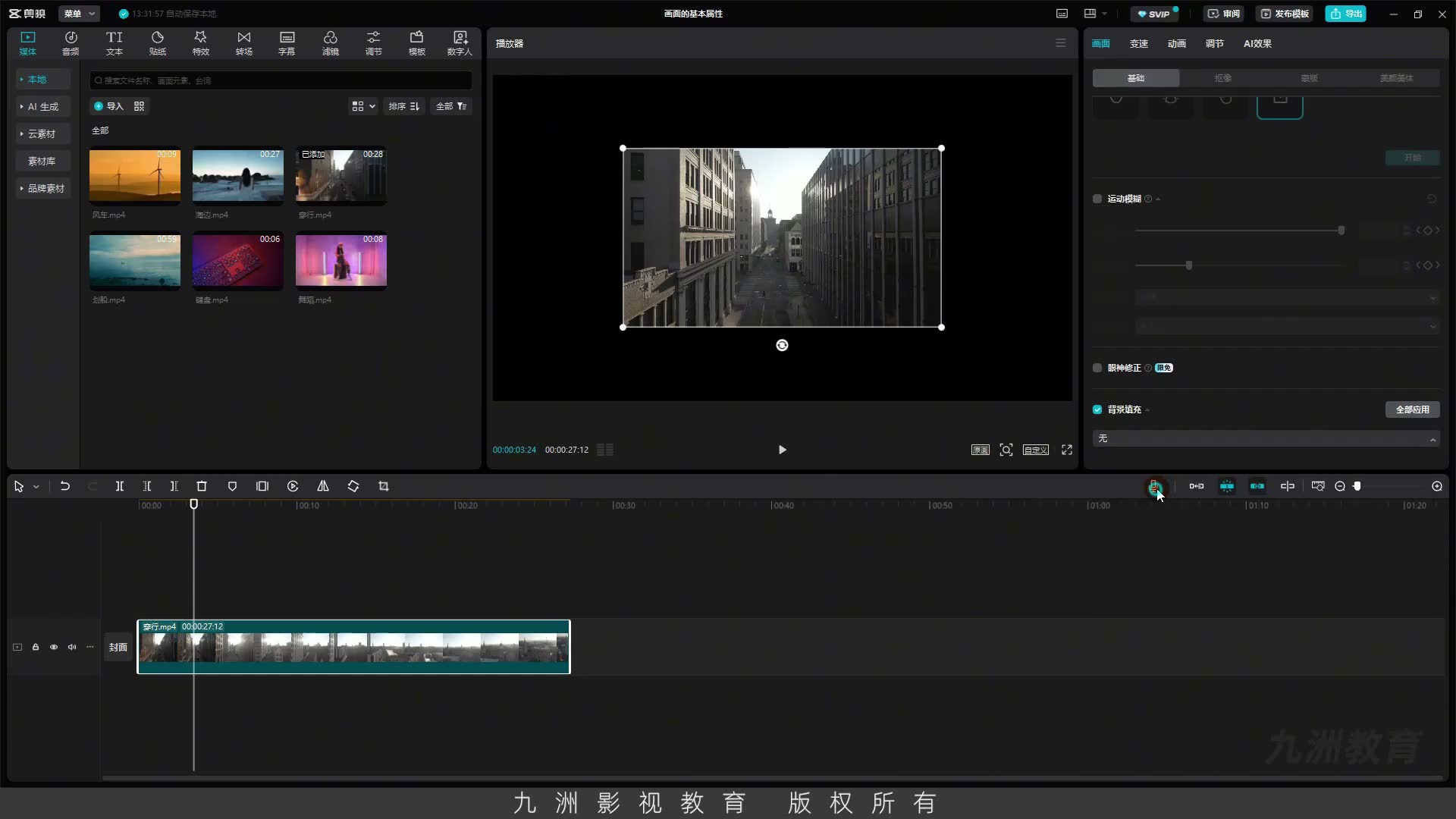Viewport: 1456px width, 819px height.
Task: Switch to the 变速 tab
Action: click(x=1139, y=43)
